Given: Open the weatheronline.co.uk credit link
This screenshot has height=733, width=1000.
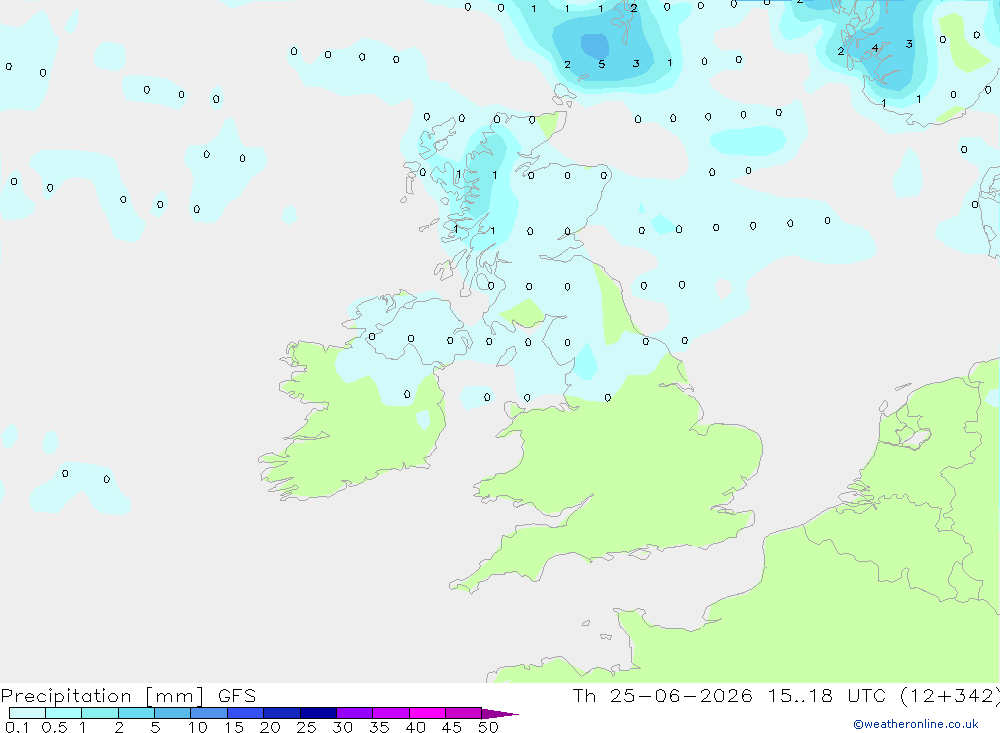Looking at the screenshot, I should coord(916,724).
